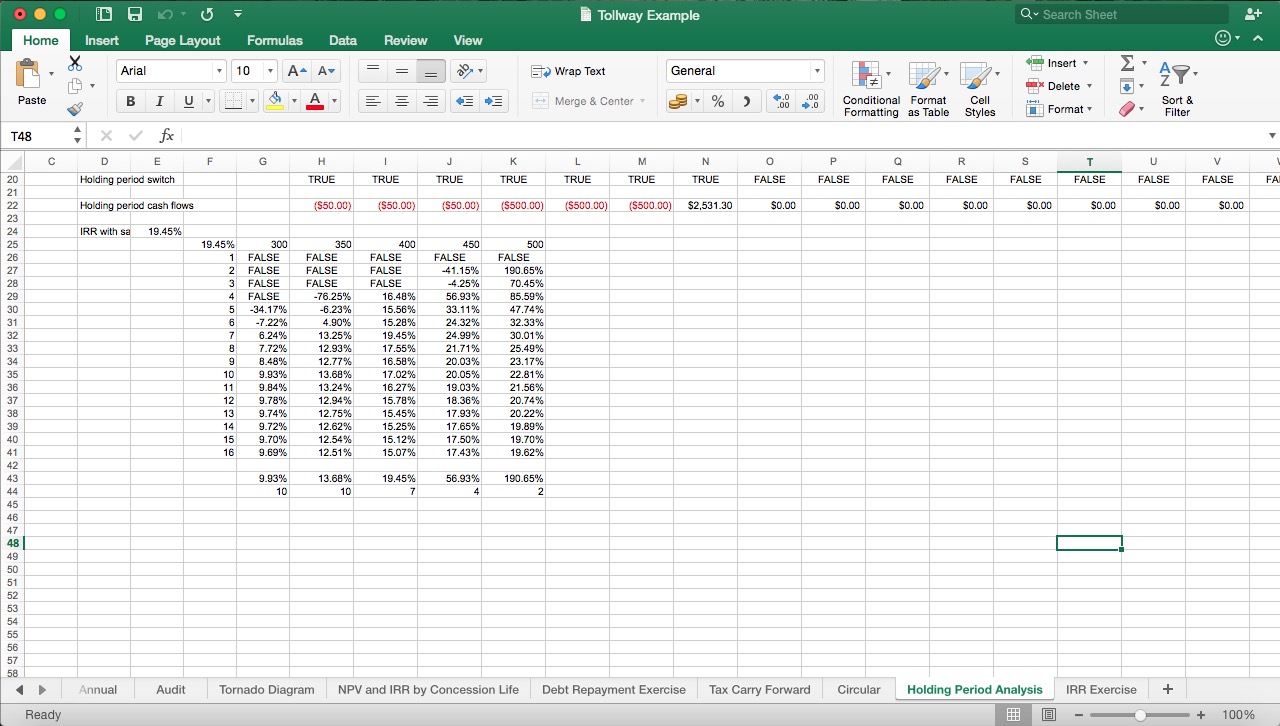1280x726 pixels.
Task: Center text horizontally in the cell
Action: pyautogui.click(x=401, y=101)
